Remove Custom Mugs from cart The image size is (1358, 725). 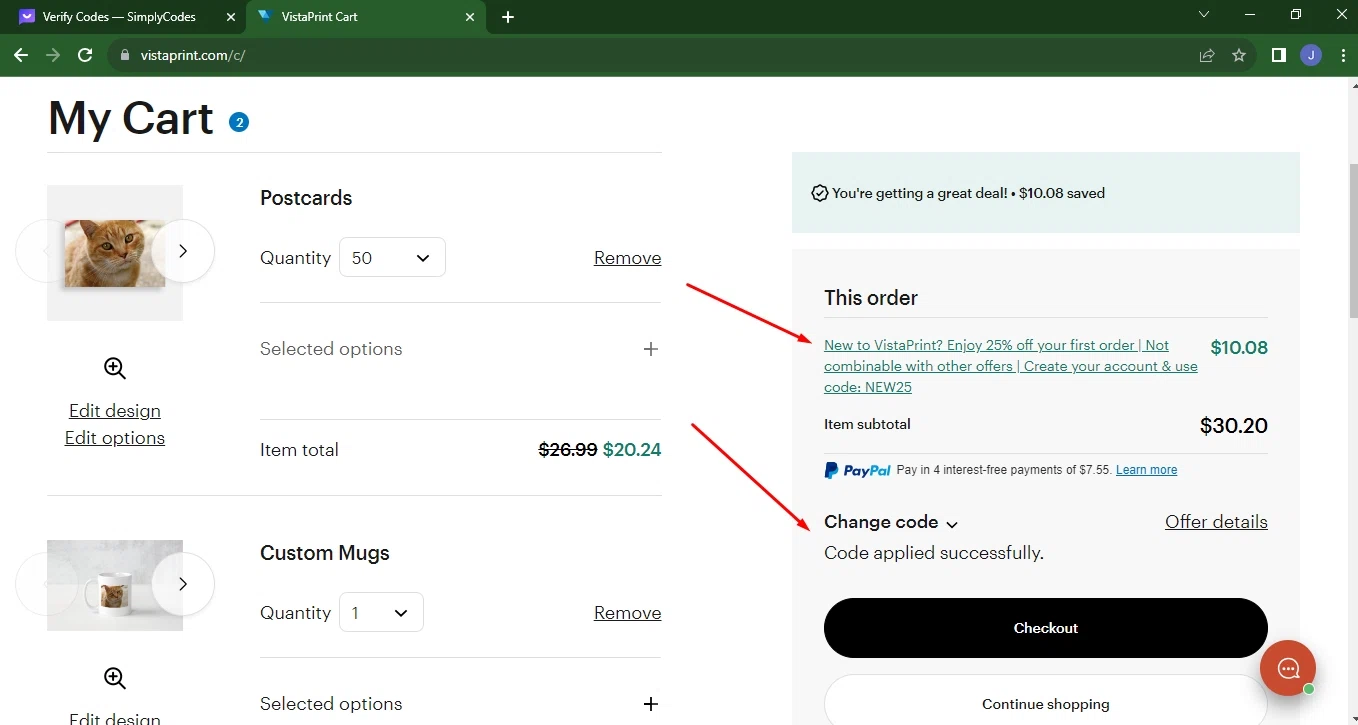[627, 613]
